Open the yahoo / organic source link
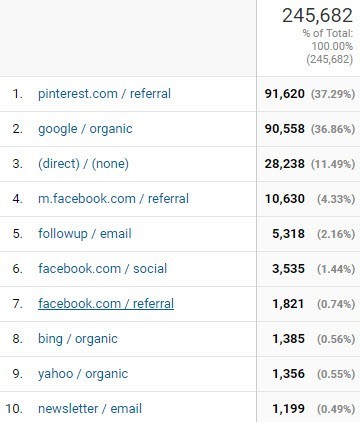 click(83, 374)
